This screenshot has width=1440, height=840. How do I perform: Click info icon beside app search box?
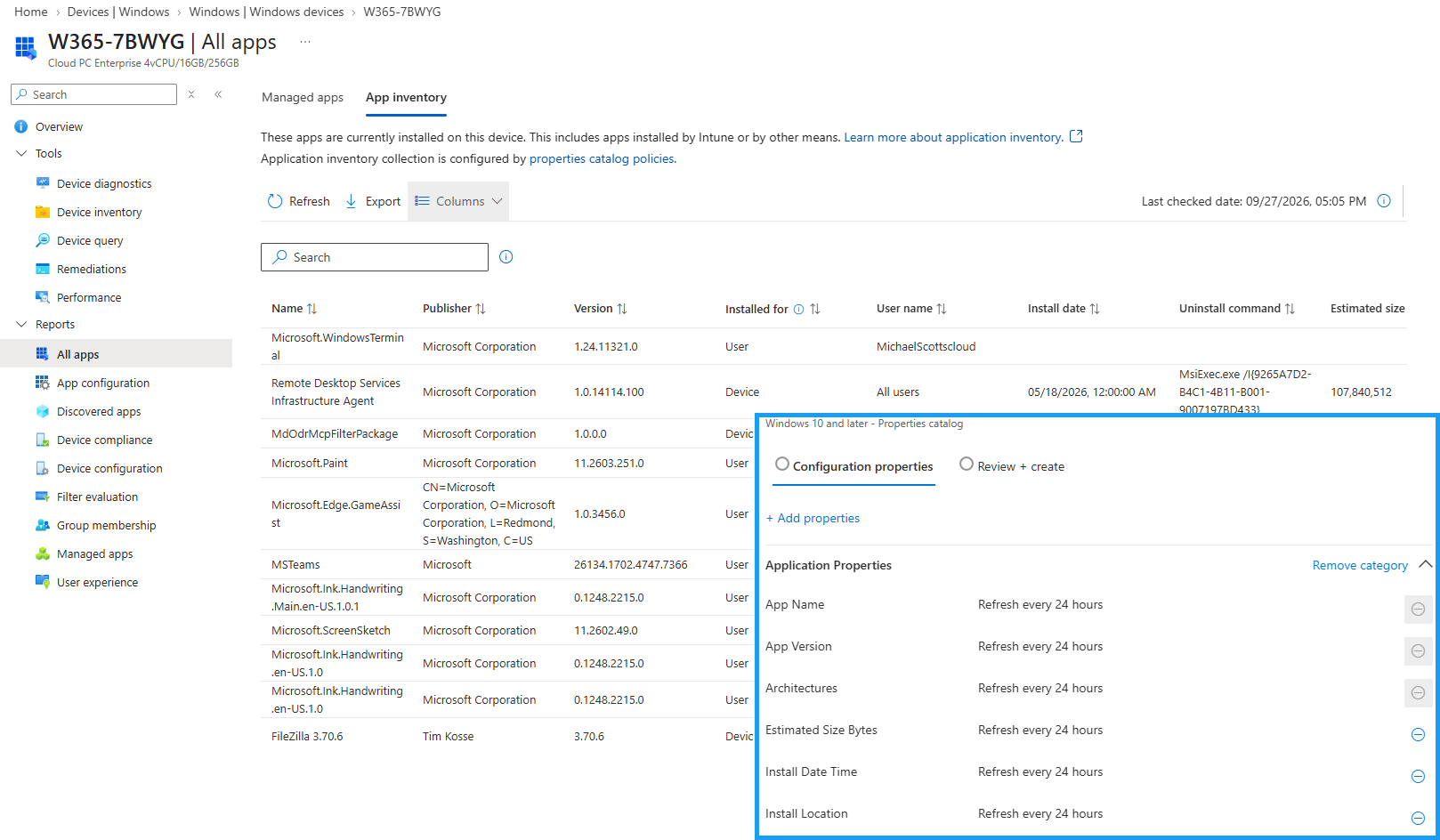[x=506, y=257]
